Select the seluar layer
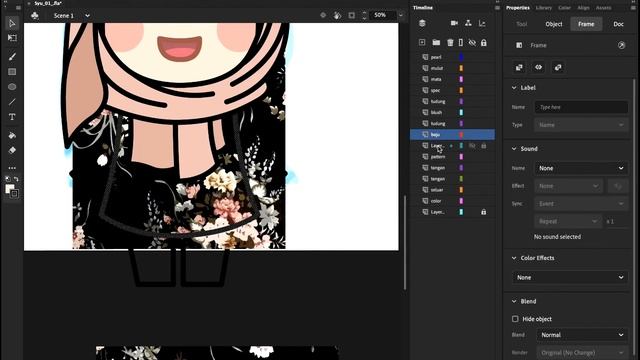Screen dimensions: 640x360 click(452, 190)
